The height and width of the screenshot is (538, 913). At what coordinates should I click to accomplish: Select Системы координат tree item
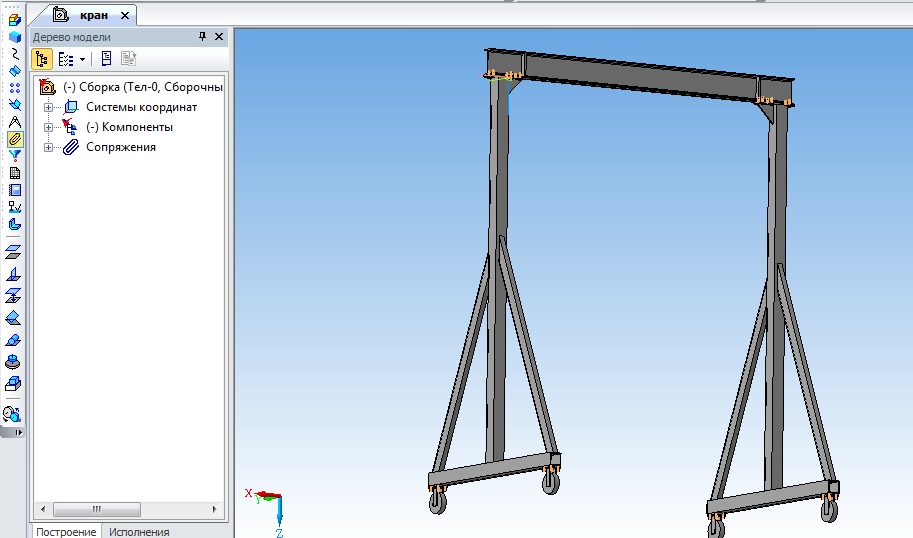pos(141,107)
